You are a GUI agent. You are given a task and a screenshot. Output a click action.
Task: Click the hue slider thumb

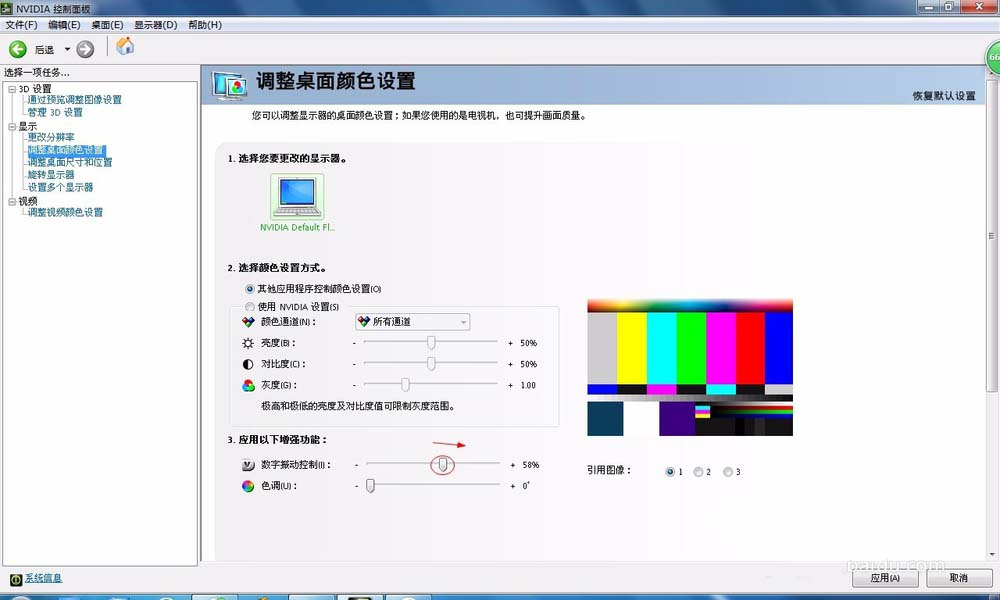[x=370, y=486]
